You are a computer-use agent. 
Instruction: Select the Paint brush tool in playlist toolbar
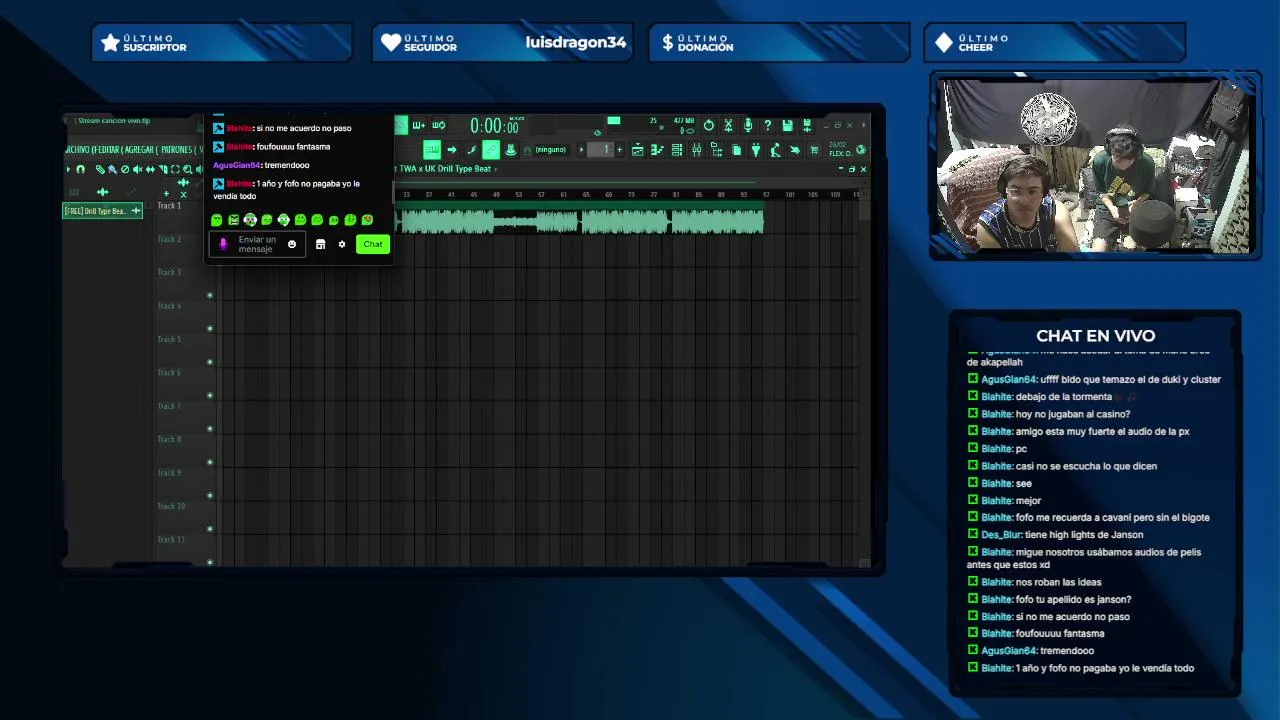[113, 169]
